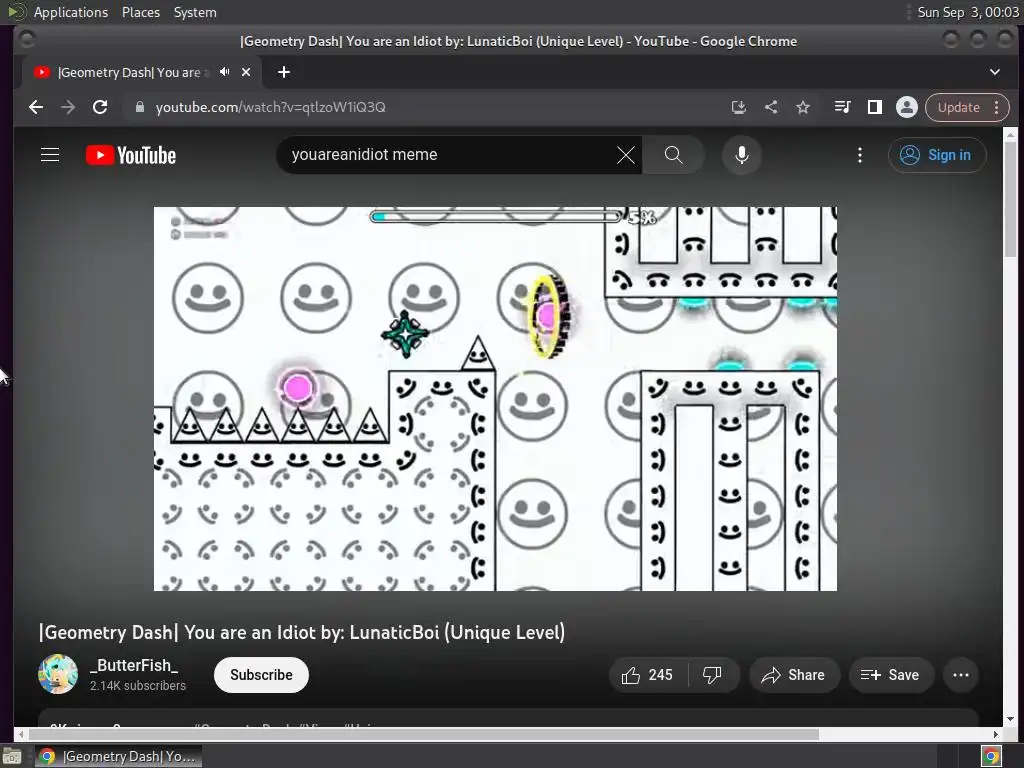Click the clock showing Sun Sep 3
Screen dimensions: 1024x768
click(967, 12)
